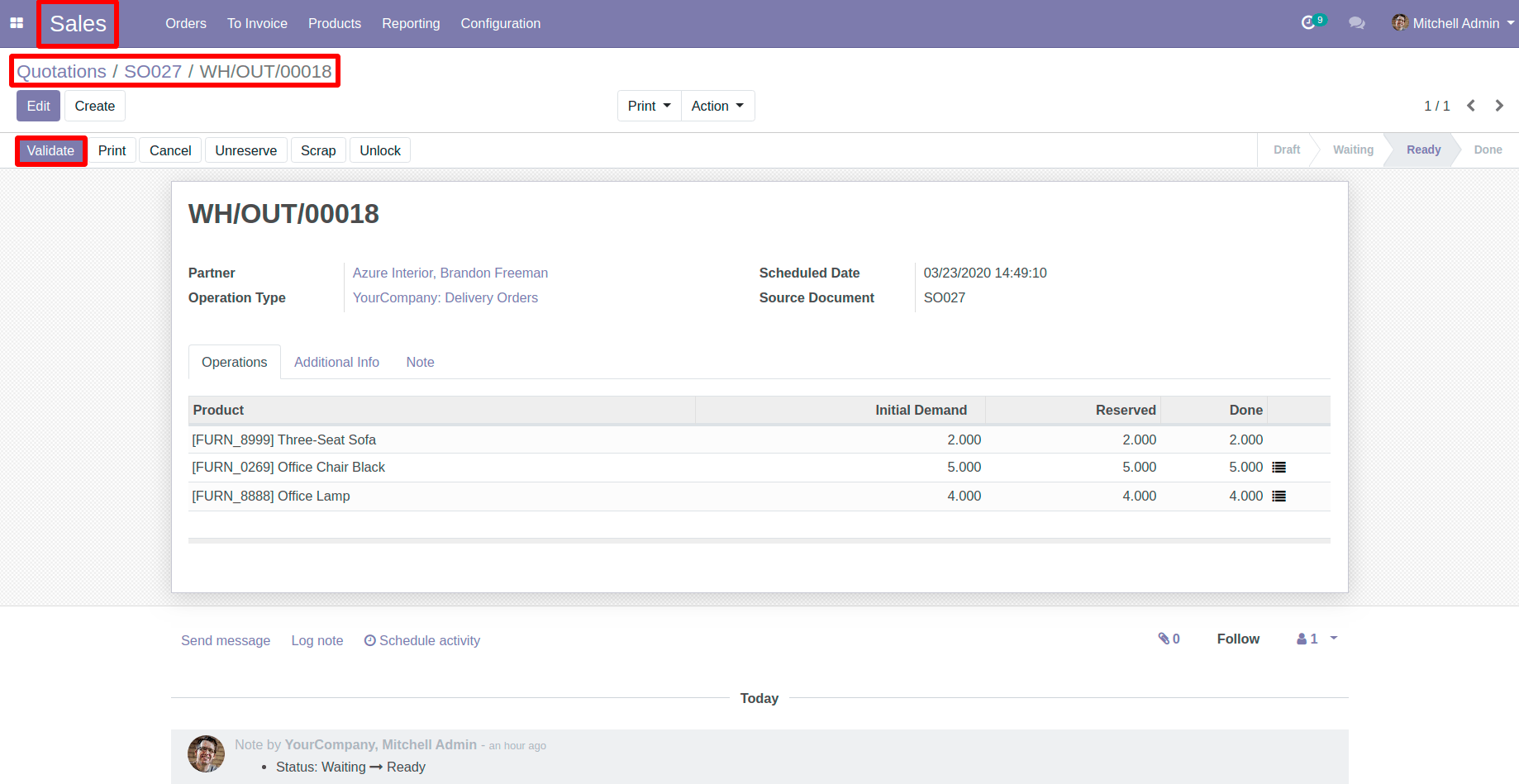This screenshot has height=784, width=1519.
Task: Click the Waiting status stage
Action: [1353, 150]
